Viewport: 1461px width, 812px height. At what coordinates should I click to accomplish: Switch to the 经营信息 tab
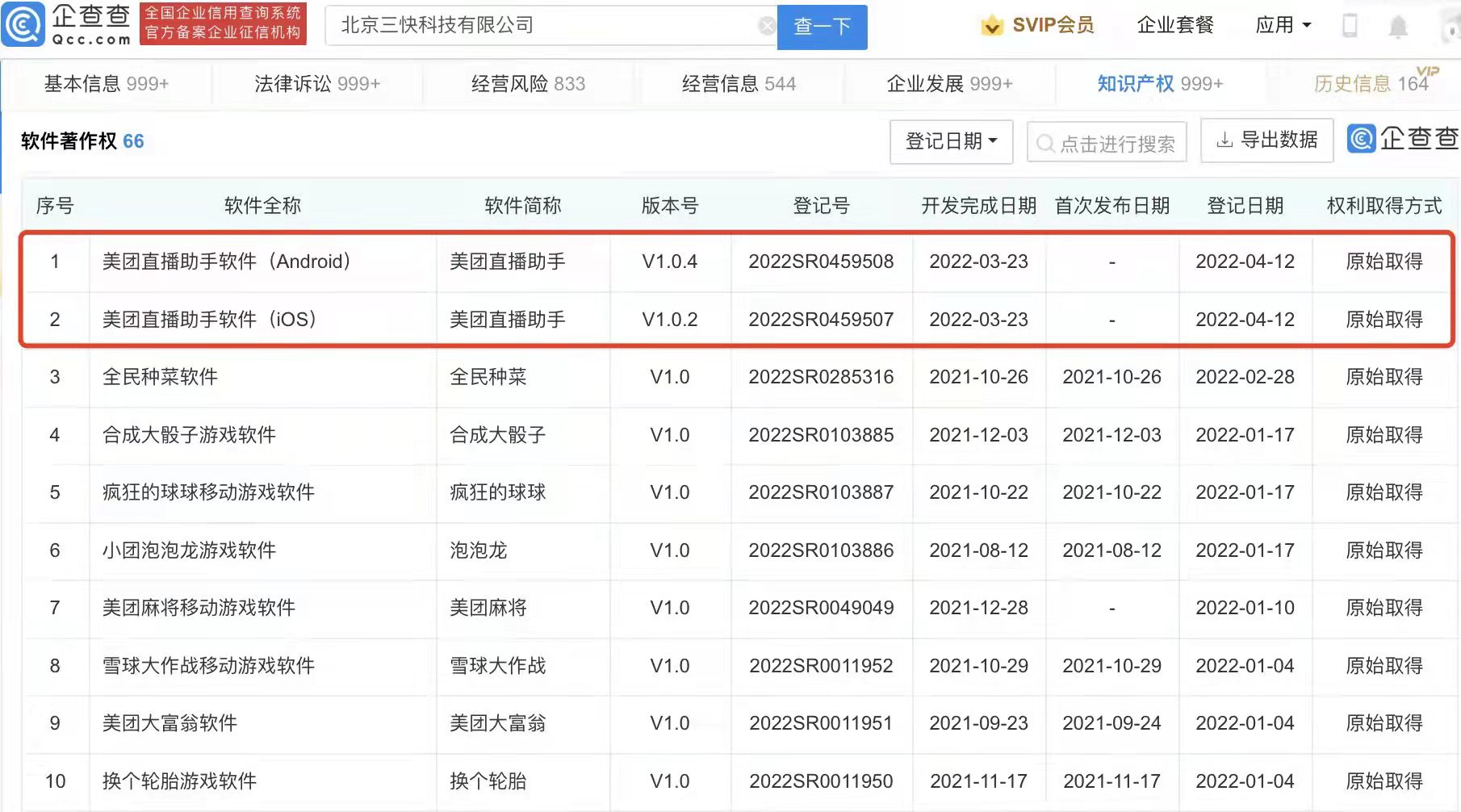tap(739, 84)
